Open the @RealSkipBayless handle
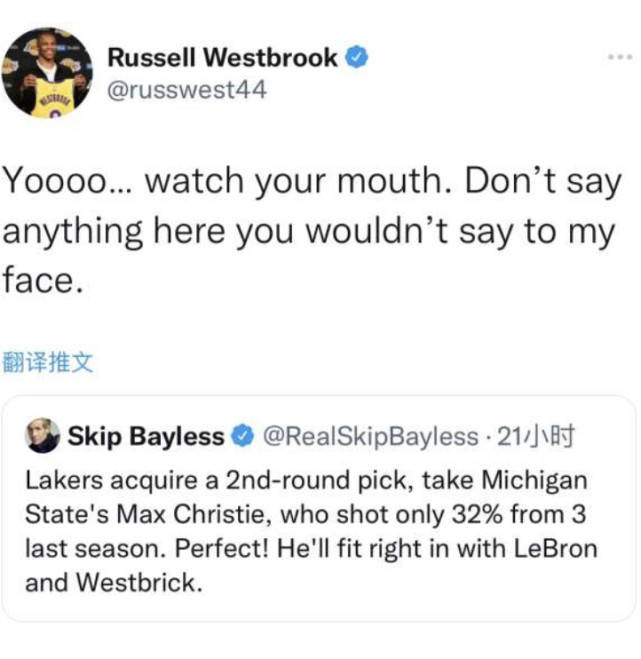The image size is (641, 659). click(x=371, y=436)
